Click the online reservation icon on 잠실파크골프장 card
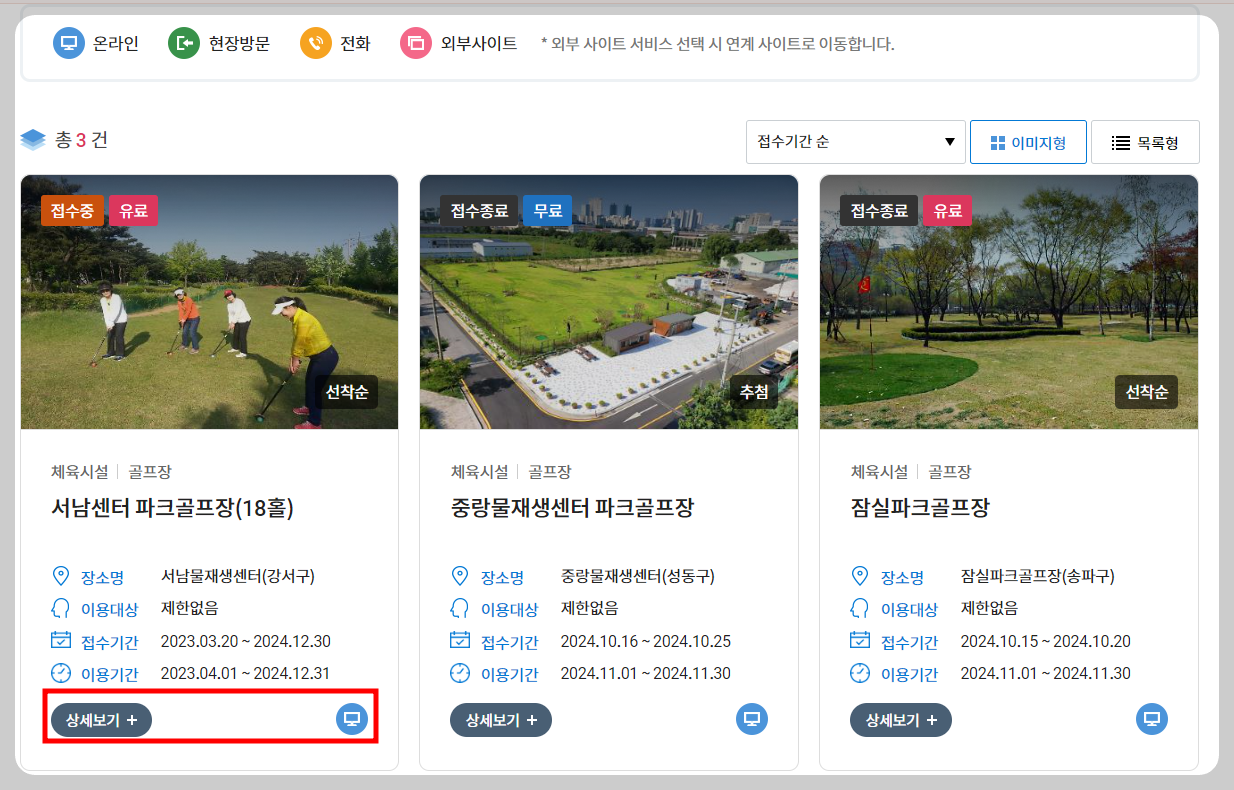The height and width of the screenshot is (790, 1234). (1151, 719)
